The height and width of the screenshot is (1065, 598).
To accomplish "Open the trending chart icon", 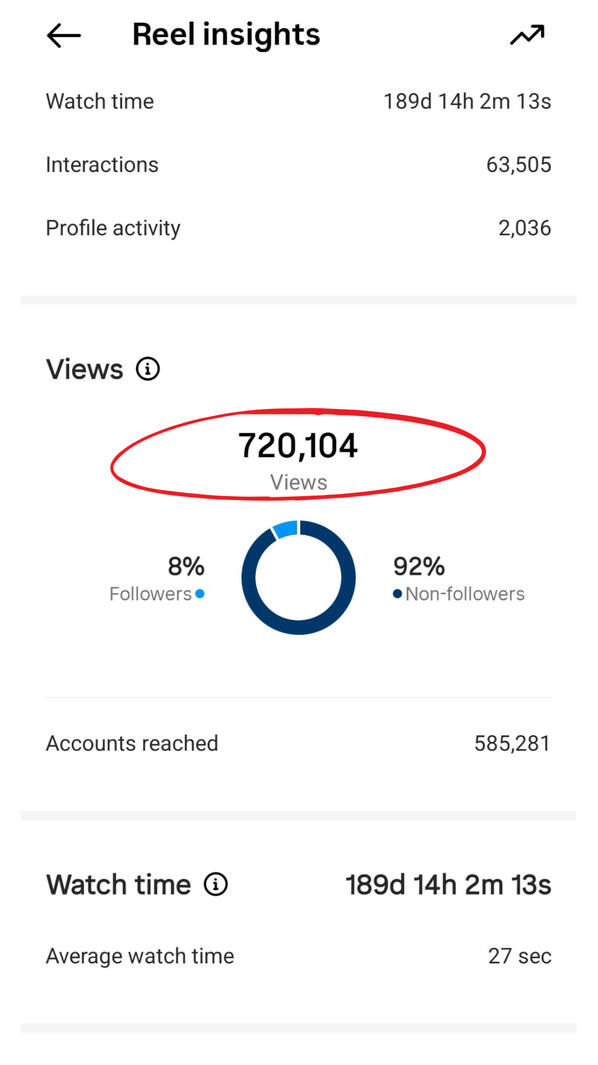I will pyautogui.click(x=527, y=35).
